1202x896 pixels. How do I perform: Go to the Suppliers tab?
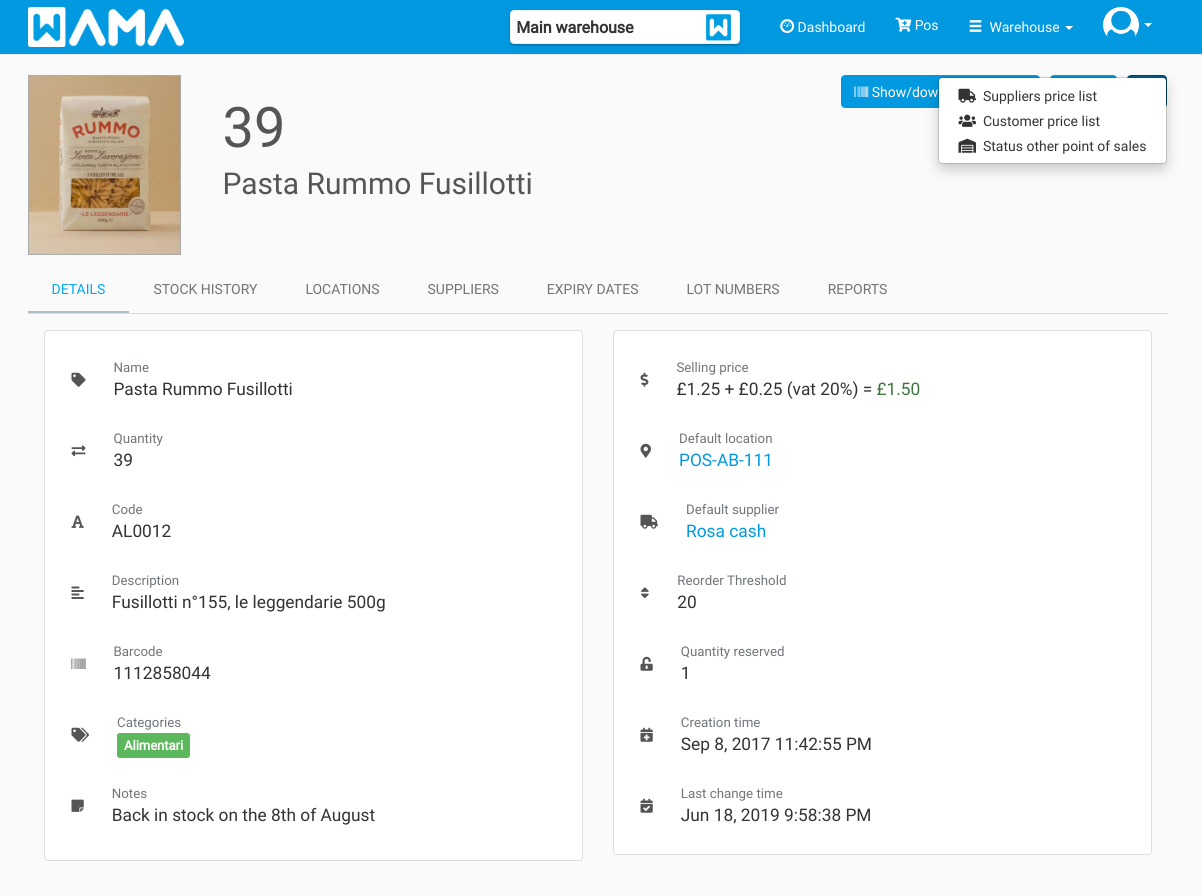pos(463,289)
